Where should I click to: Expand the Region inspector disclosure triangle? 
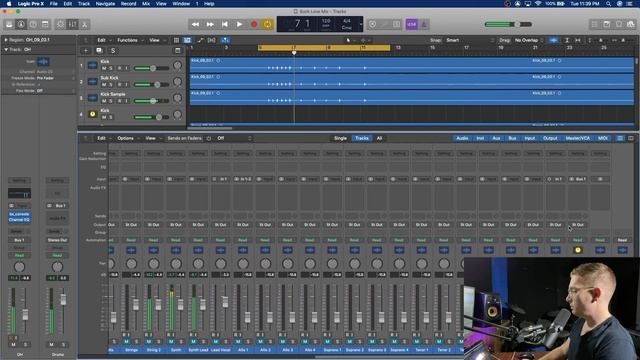6,40
